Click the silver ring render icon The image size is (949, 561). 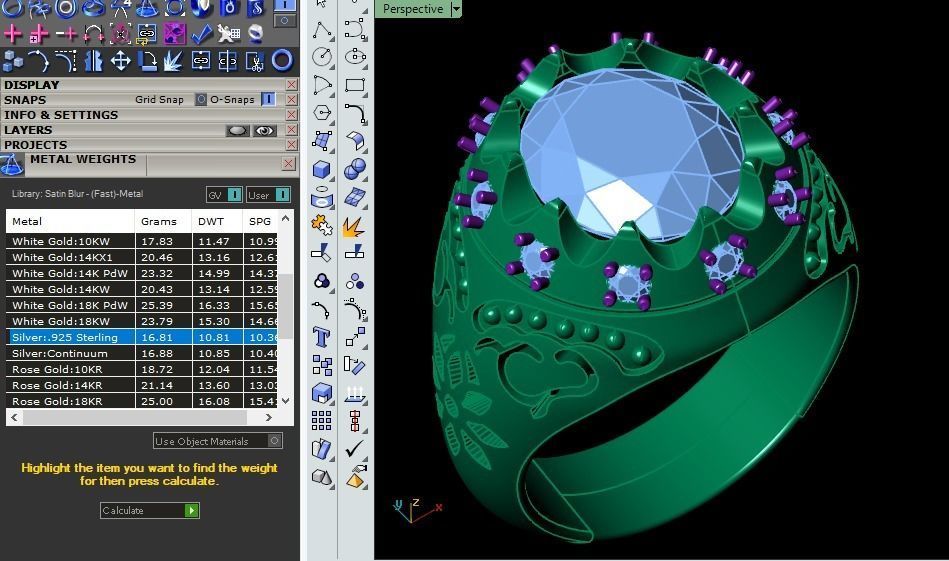(x=256, y=34)
